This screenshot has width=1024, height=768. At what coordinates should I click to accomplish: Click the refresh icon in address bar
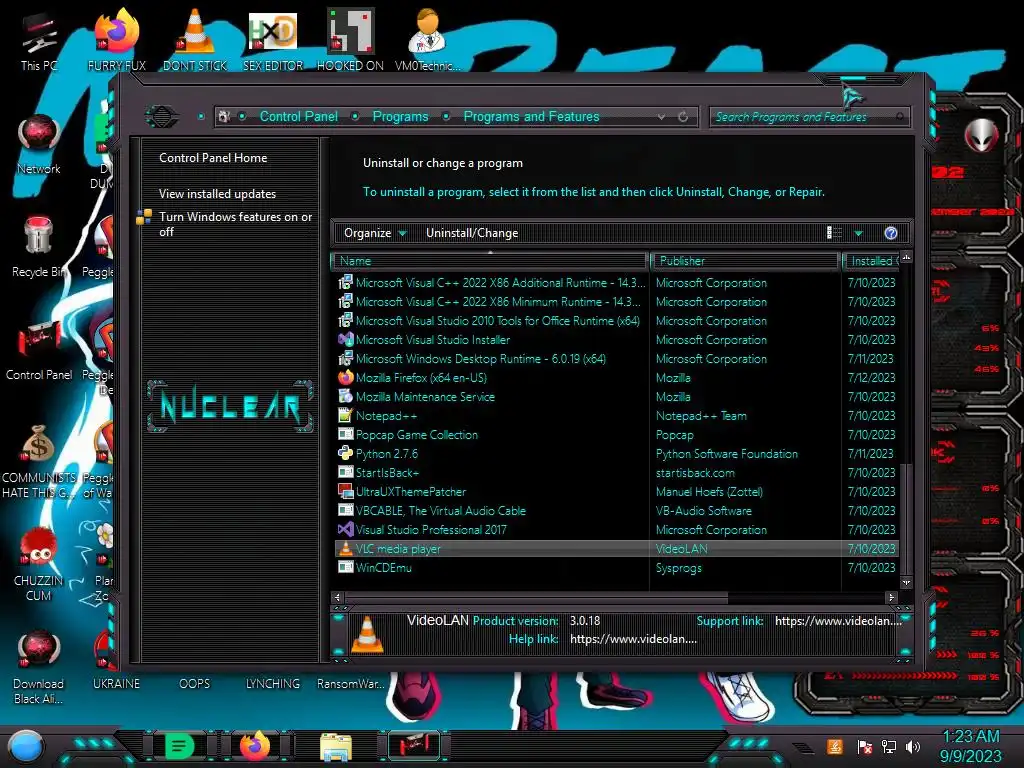click(683, 116)
